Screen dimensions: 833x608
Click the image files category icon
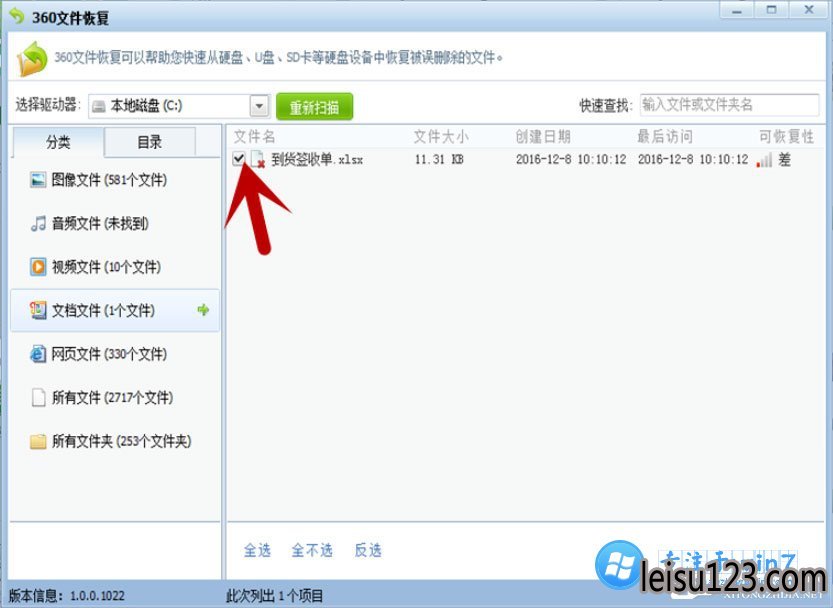click(x=38, y=180)
